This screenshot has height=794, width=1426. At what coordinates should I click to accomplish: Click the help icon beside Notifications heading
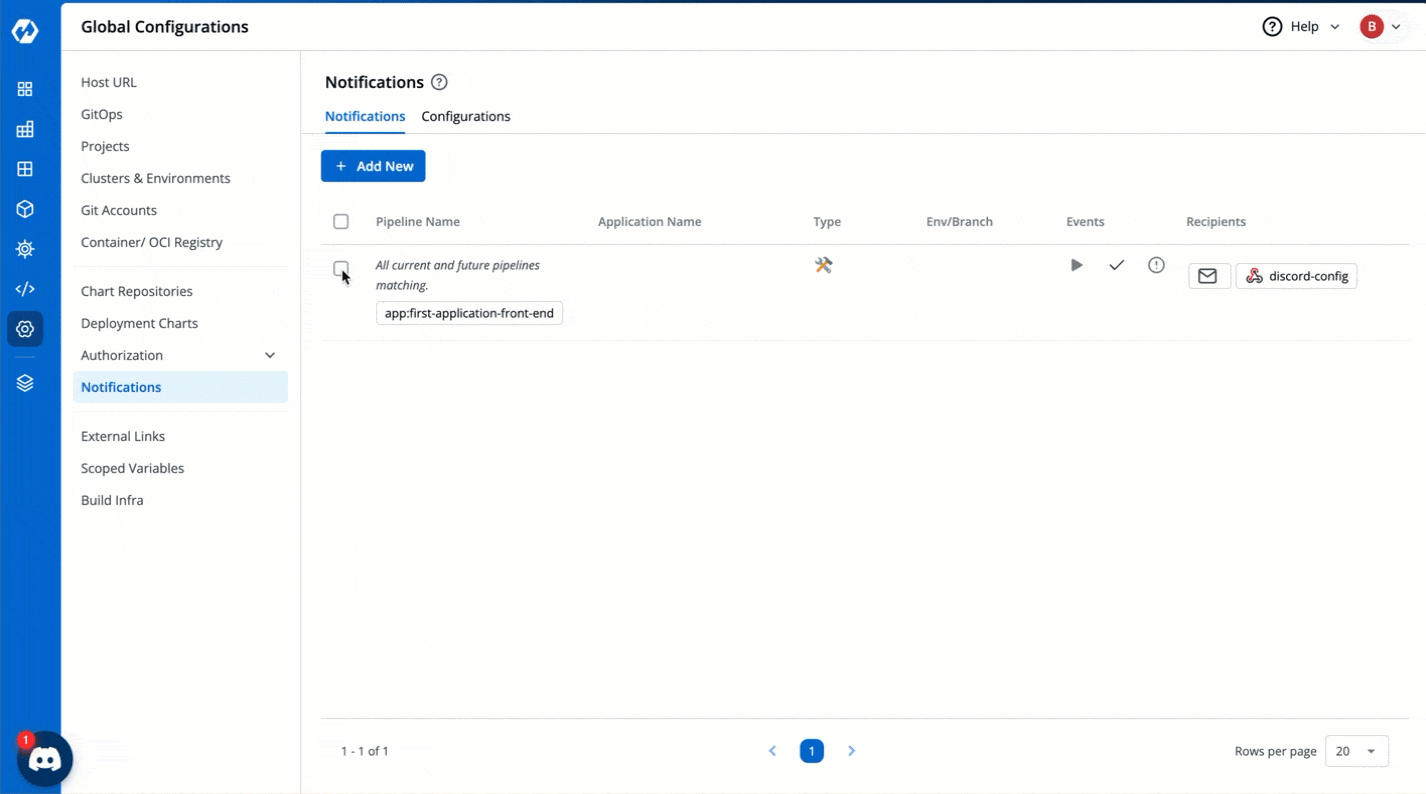pyautogui.click(x=439, y=82)
